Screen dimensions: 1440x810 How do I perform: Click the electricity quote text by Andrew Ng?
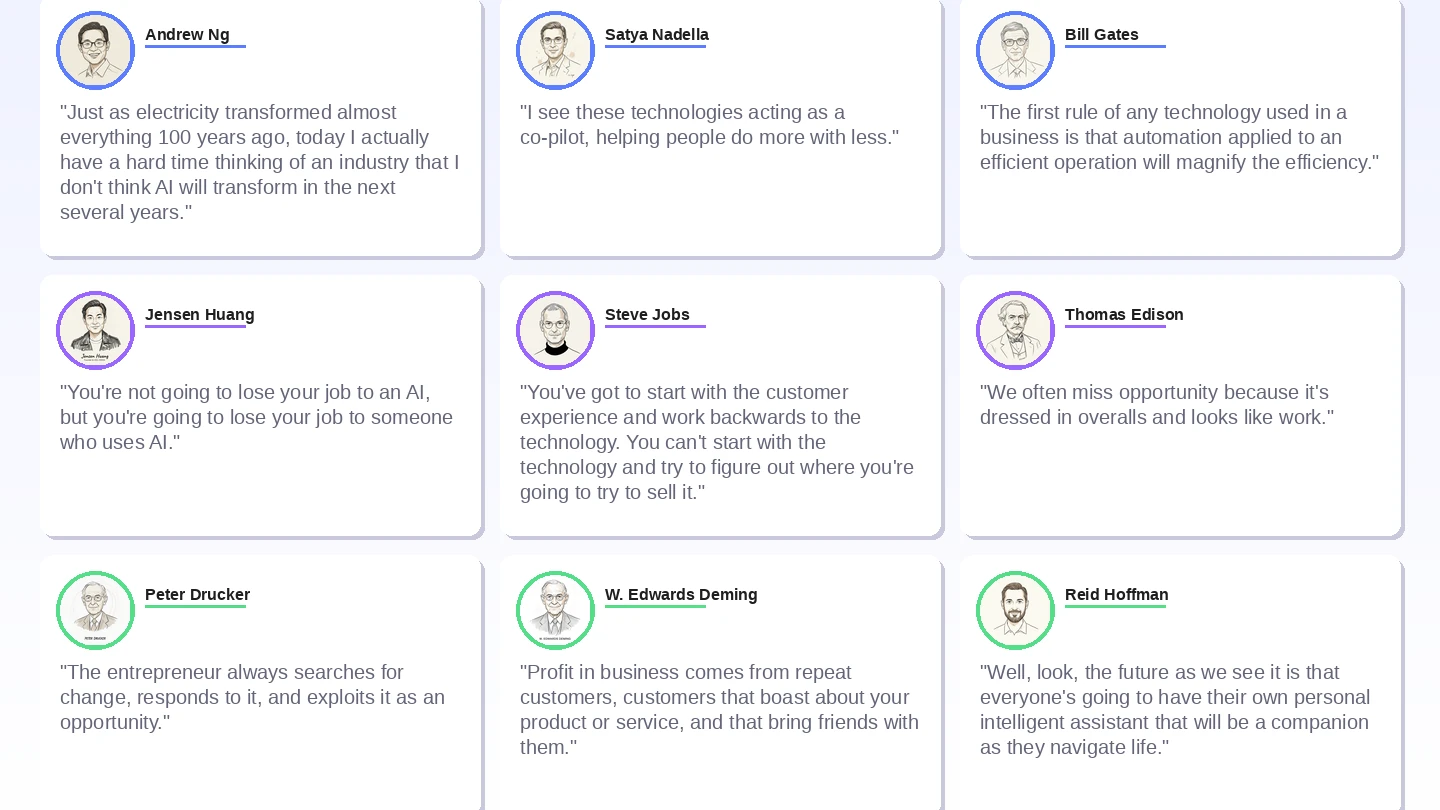coord(259,162)
